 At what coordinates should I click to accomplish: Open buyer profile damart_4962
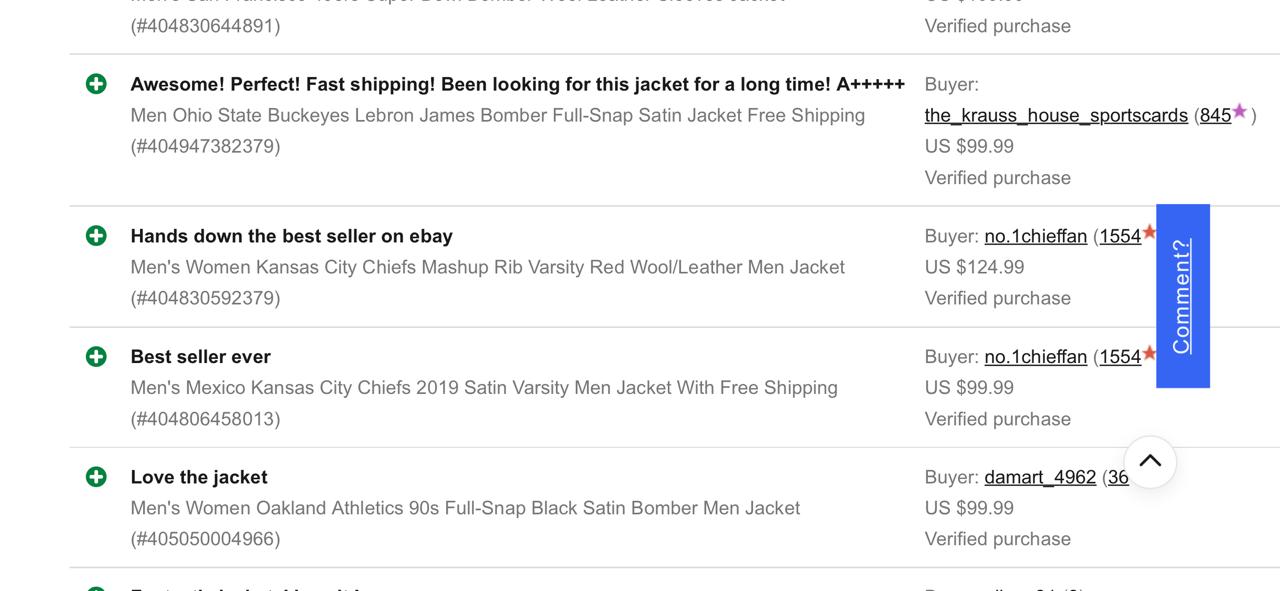click(x=1040, y=477)
